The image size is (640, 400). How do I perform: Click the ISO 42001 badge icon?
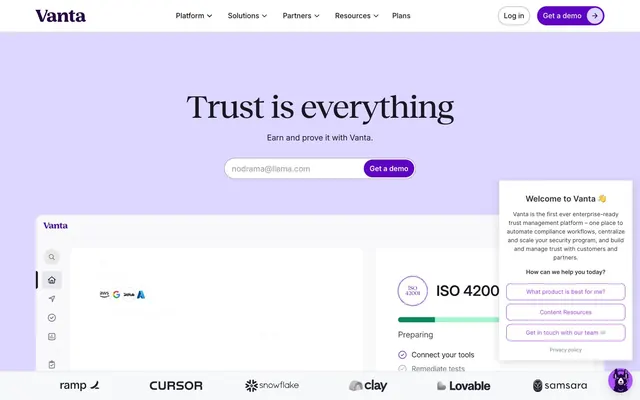pos(413,291)
